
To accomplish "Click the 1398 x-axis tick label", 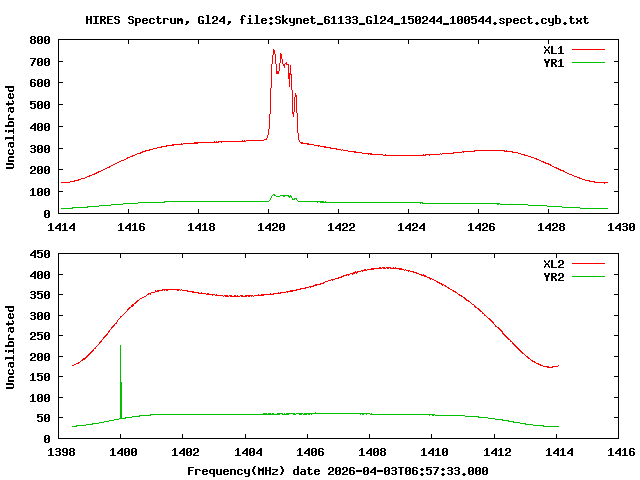I will point(61,452).
